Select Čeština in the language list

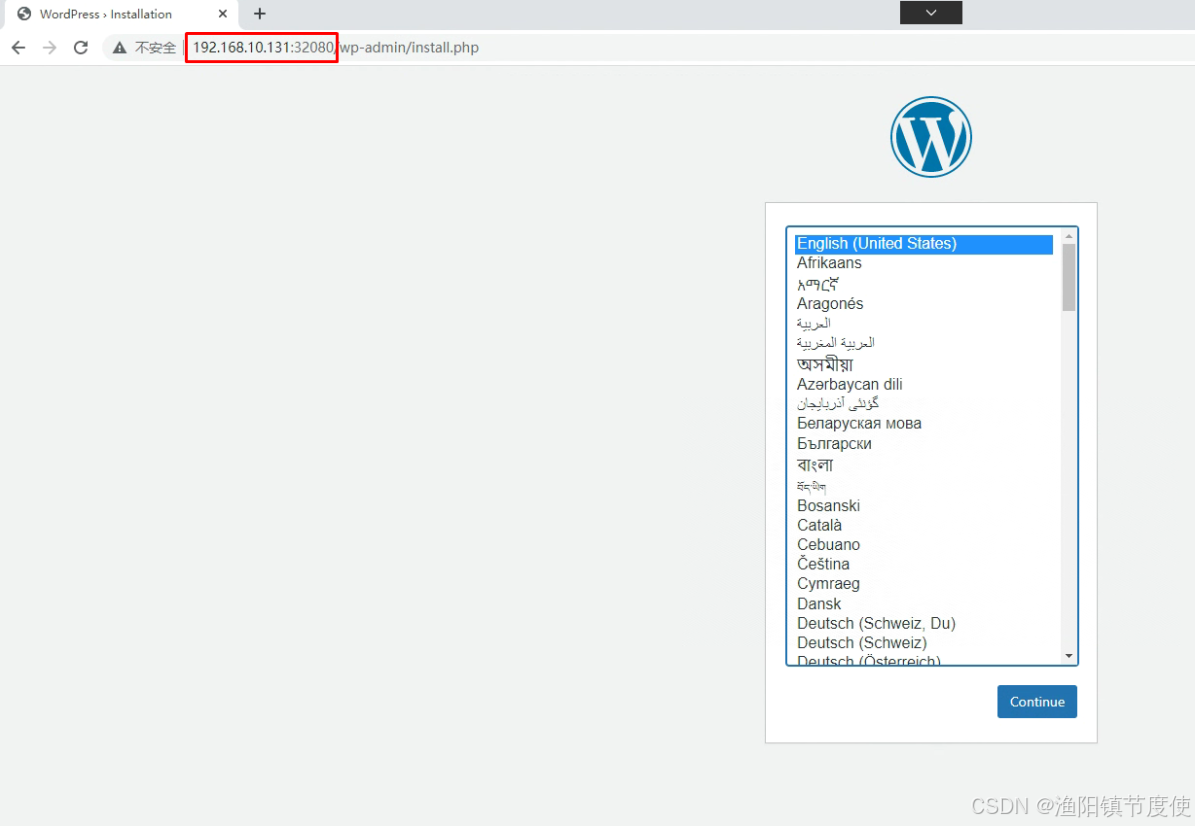coord(924,564)
